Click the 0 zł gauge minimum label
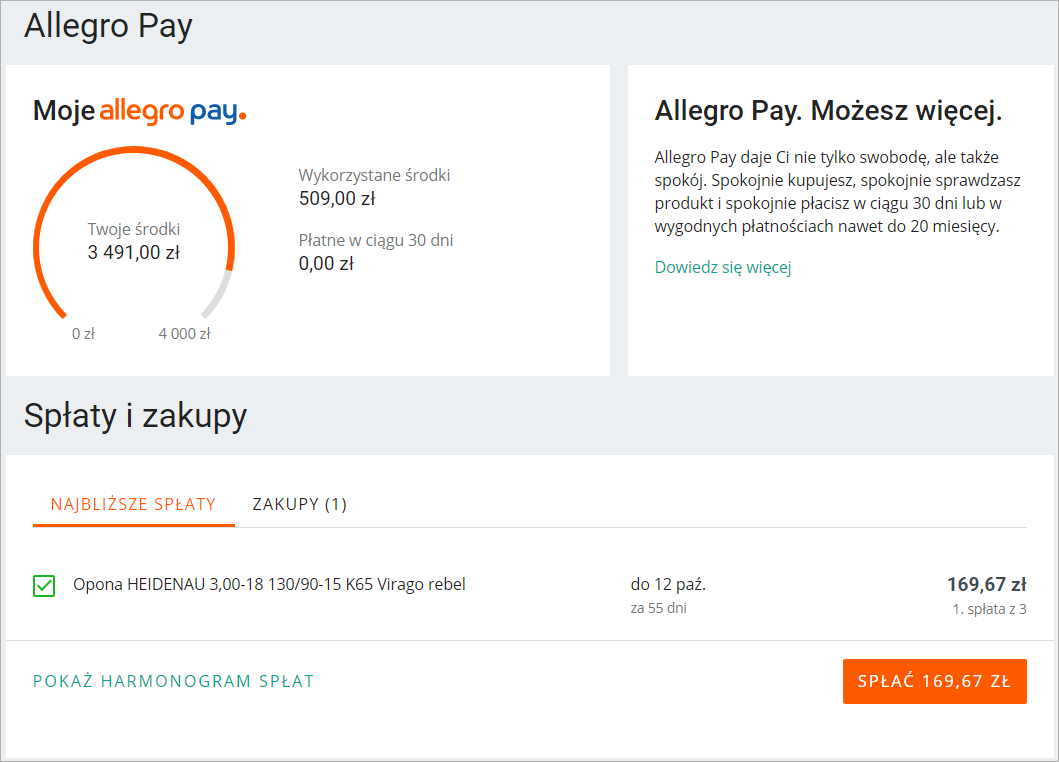 [83, 334]
